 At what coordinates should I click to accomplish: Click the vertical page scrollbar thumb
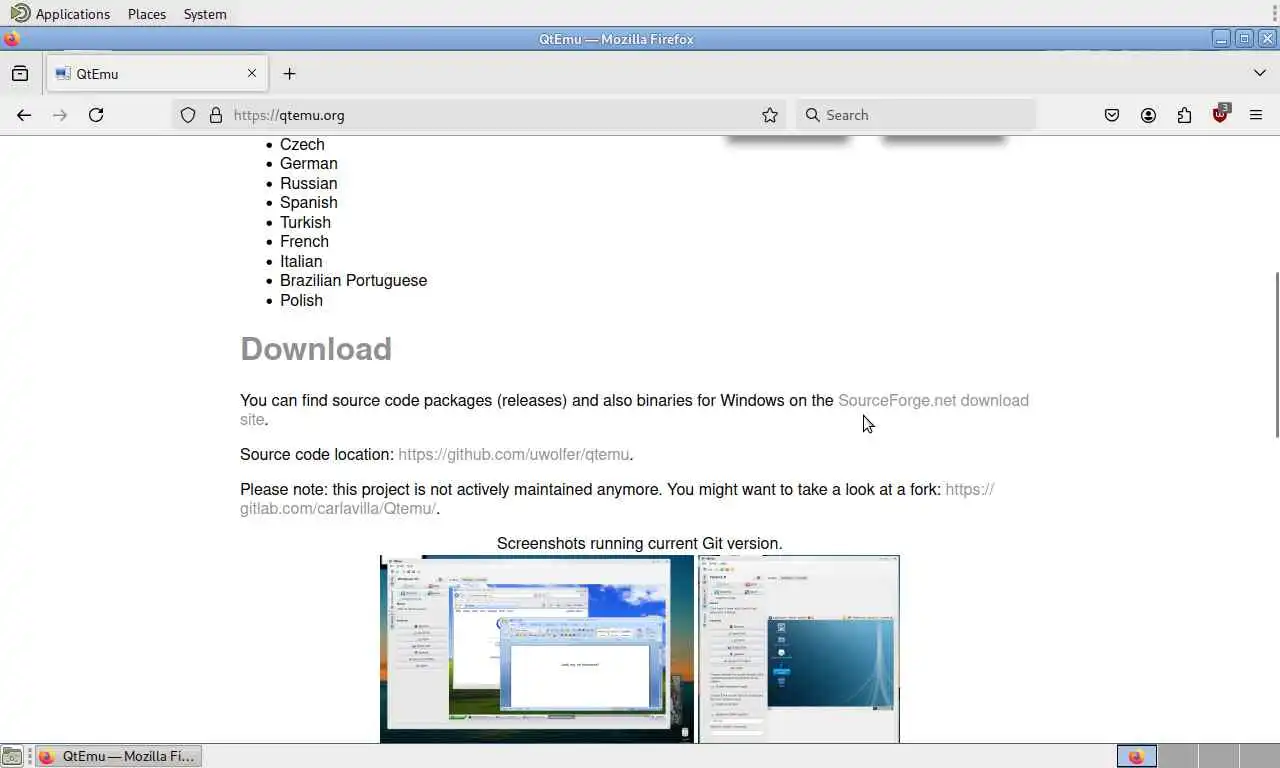(1276, 354)
